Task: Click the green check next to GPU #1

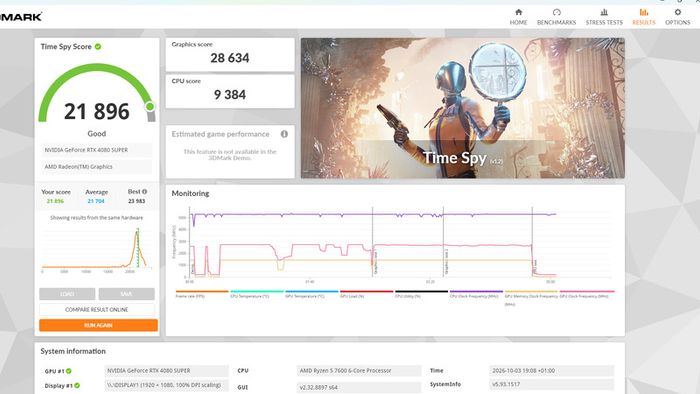Action: pos(69,371)
